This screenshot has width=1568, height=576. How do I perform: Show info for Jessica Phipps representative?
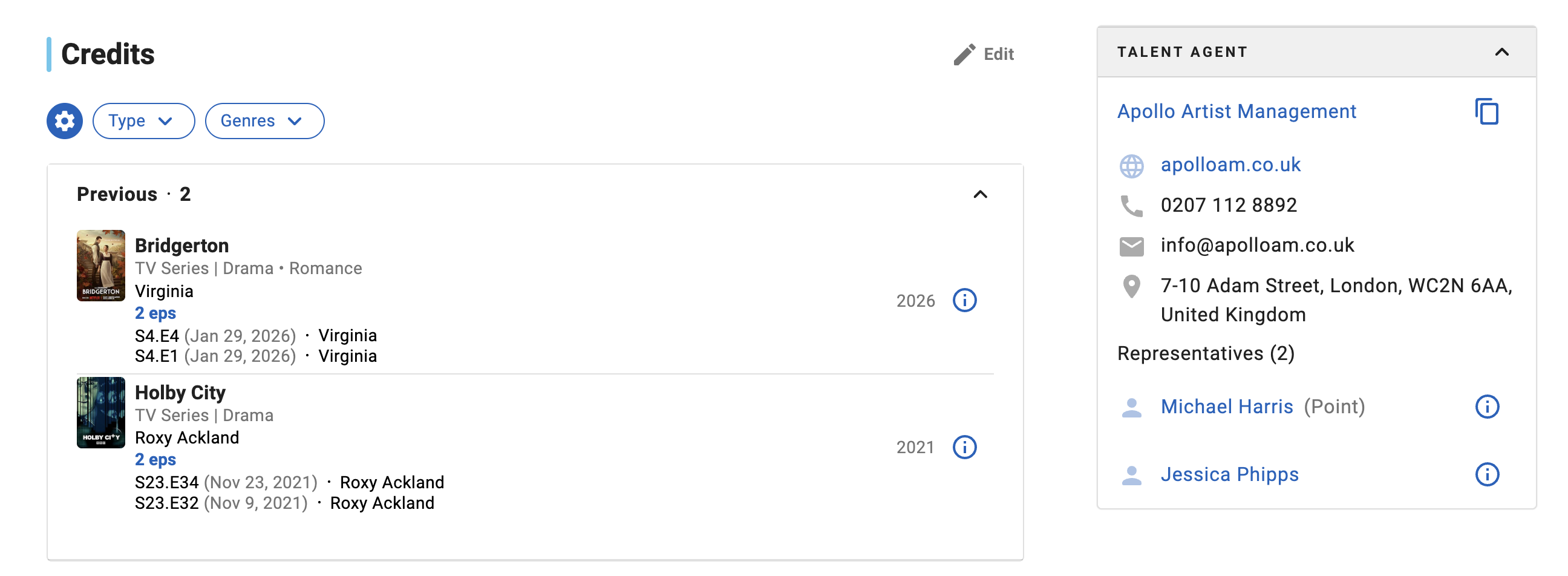[1486, 474]
